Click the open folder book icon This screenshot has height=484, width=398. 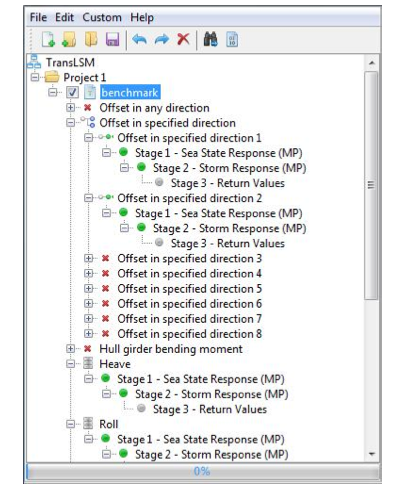[91, 39]
